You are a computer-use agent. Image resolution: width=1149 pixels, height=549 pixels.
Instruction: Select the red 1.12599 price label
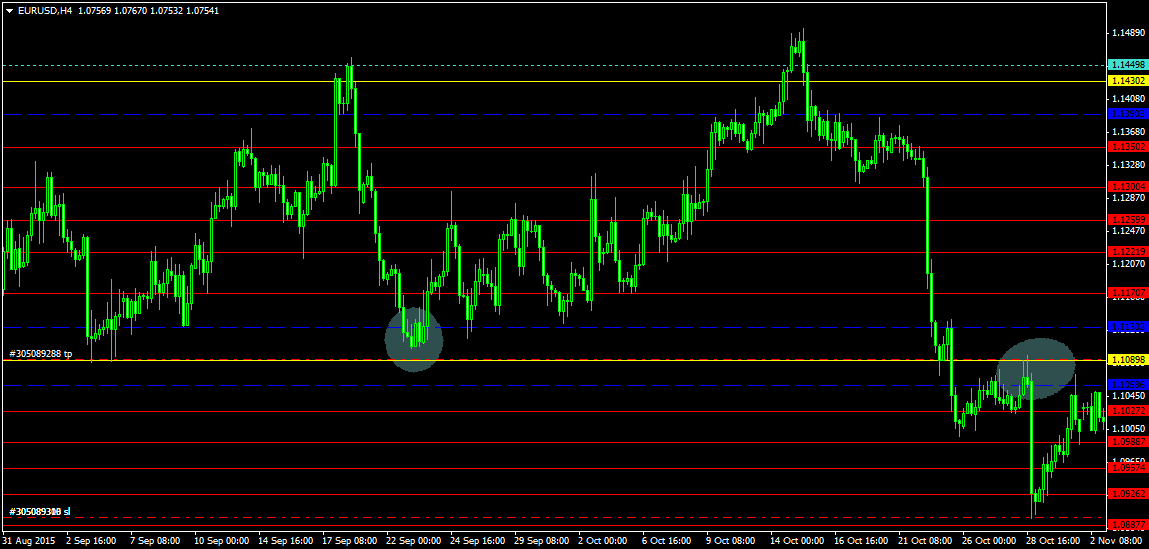[1127, 220]
